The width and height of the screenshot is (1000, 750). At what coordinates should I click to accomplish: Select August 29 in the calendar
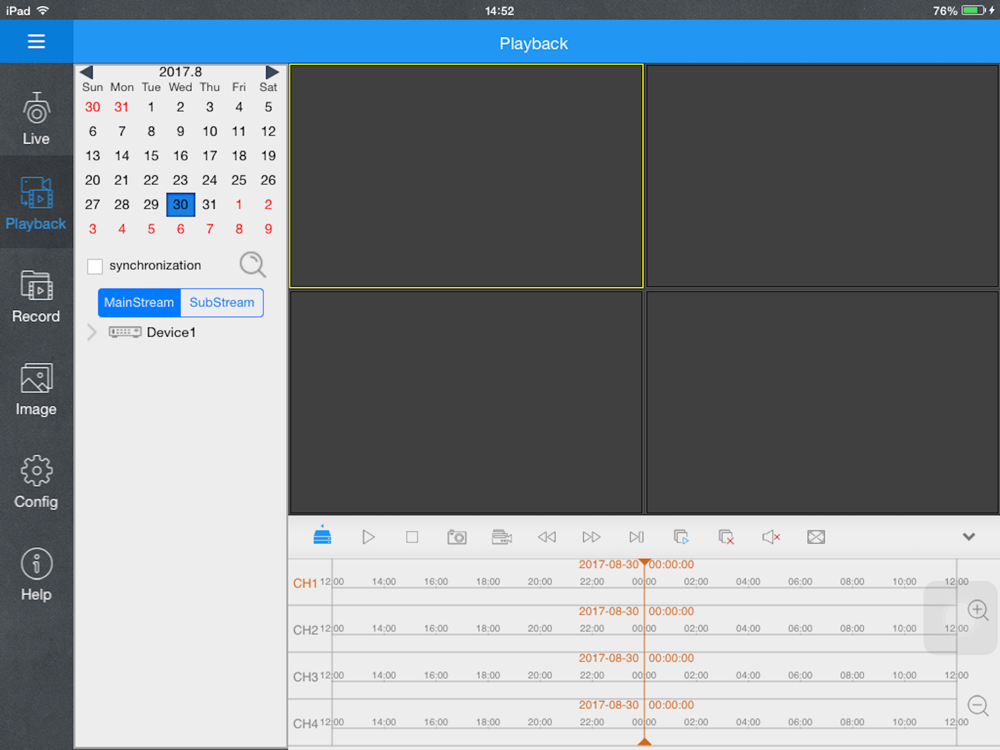(151, 205)
